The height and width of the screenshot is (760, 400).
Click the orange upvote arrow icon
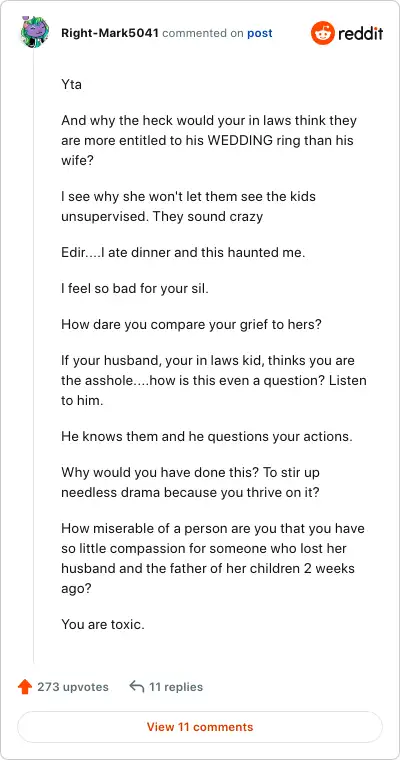pyautogui.click(x=25, y=687)
